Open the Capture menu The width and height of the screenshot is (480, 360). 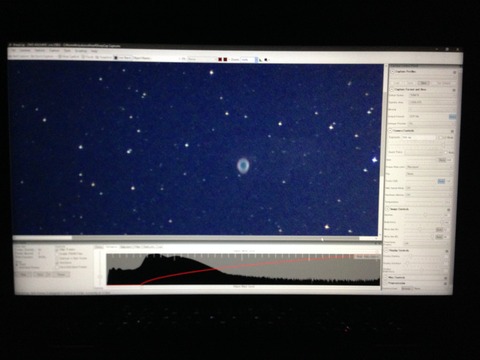click(x=54, y=51)
